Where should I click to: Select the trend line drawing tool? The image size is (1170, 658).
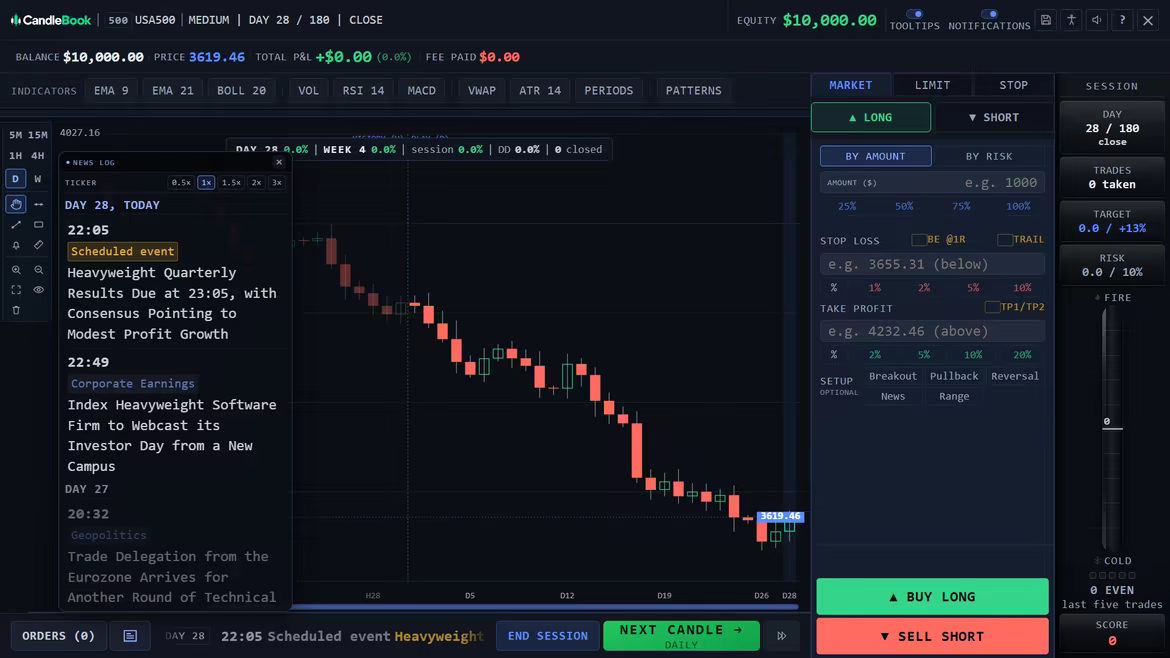pos(16,225)
